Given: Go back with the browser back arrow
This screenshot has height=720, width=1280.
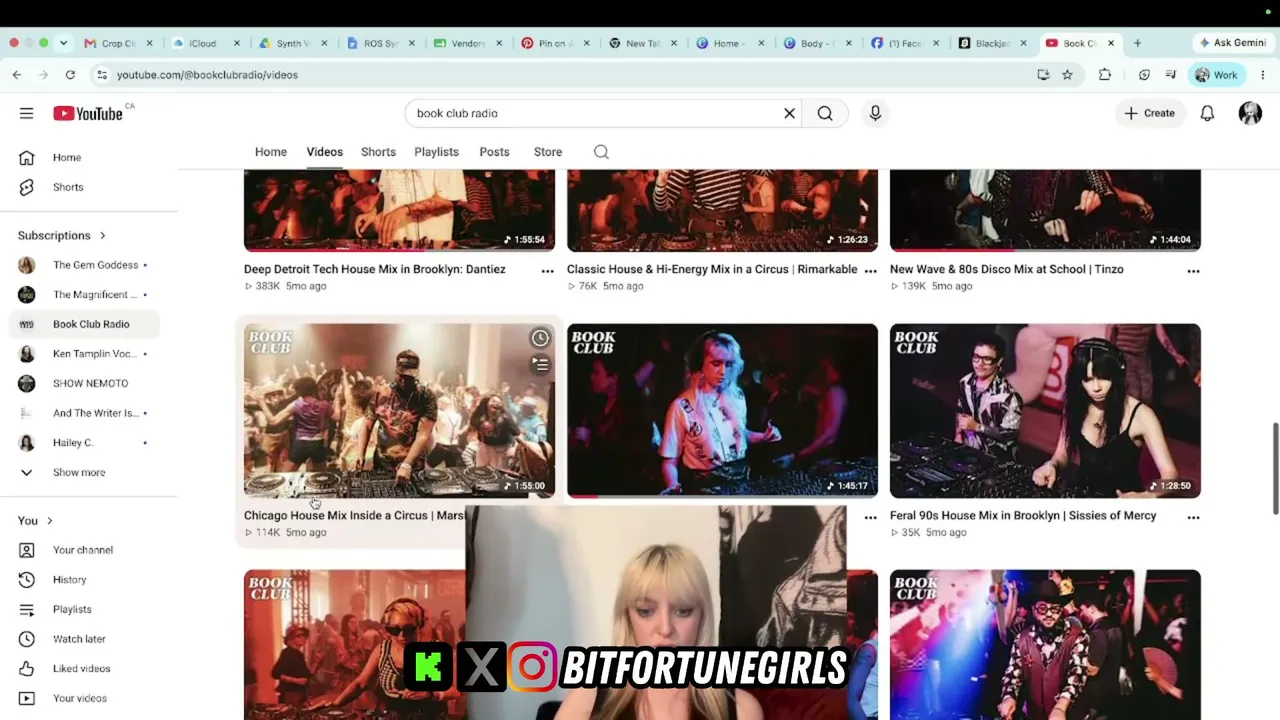Looking at the screenshot, I should (17, 75).
